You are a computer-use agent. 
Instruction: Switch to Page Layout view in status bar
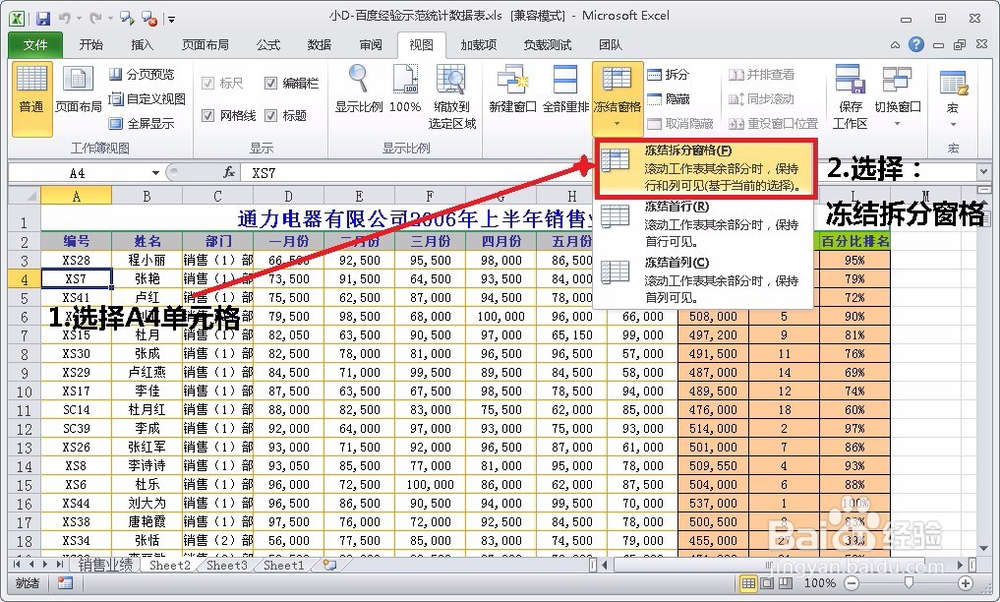(767, 583)
